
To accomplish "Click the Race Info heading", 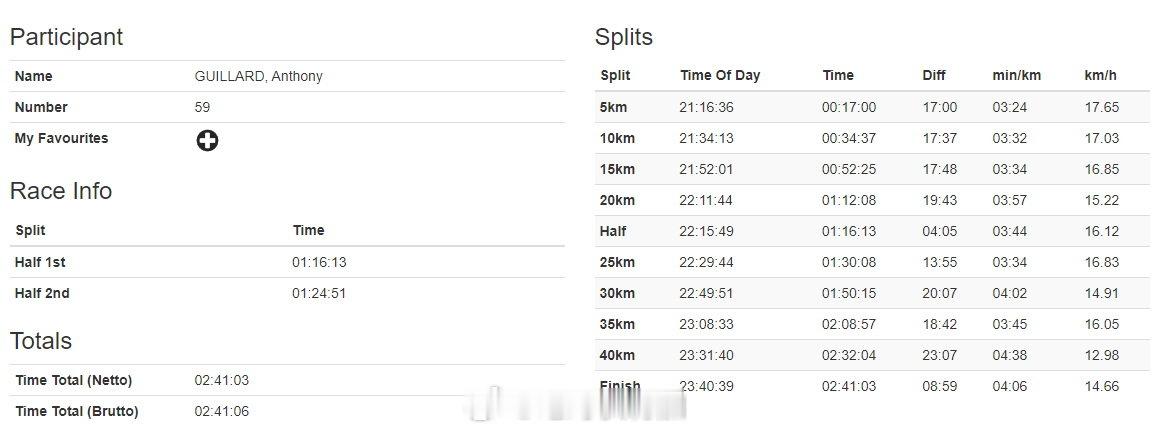I will click(61, 191).
